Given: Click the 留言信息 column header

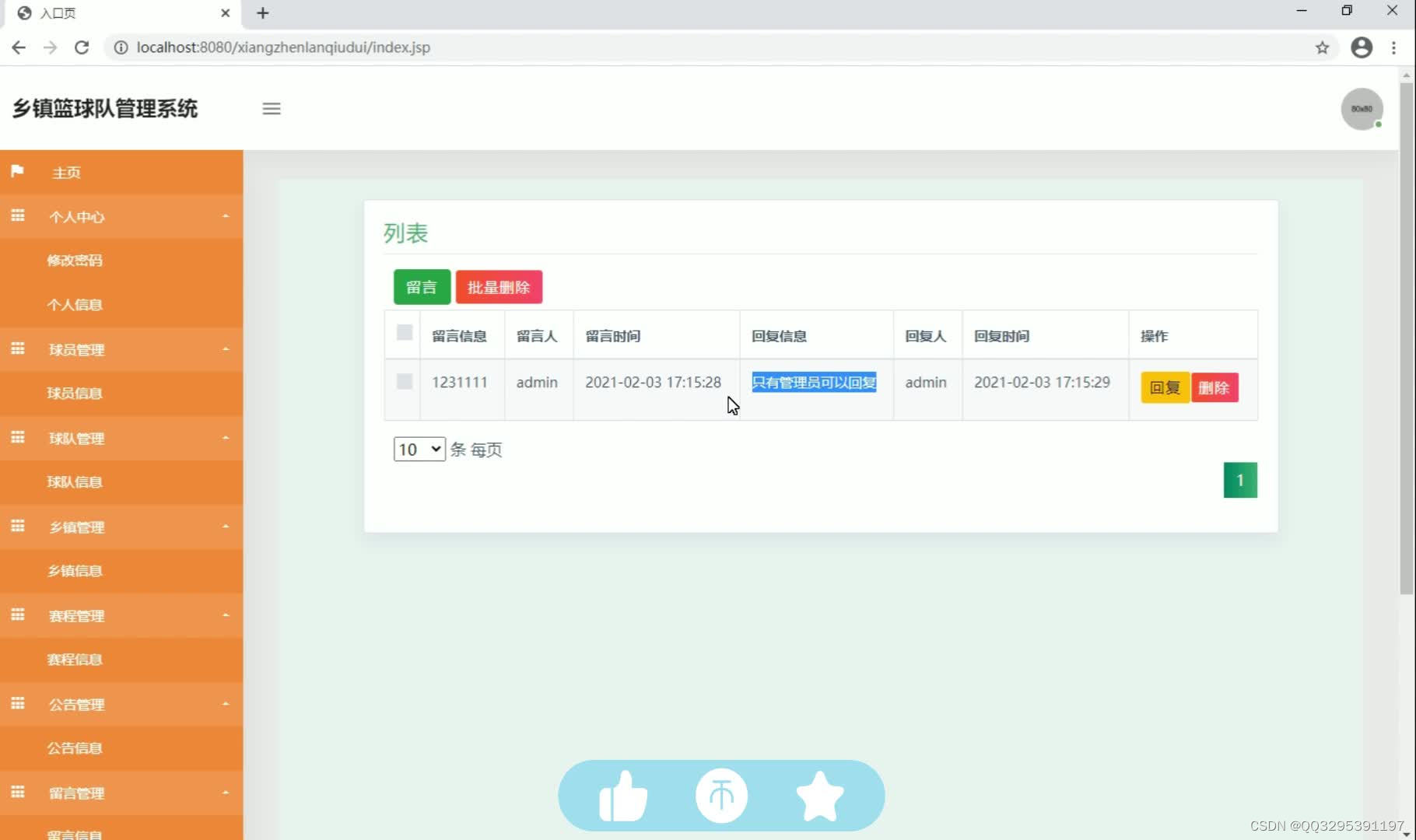Looking at the screenshot, I should point(460,336).
